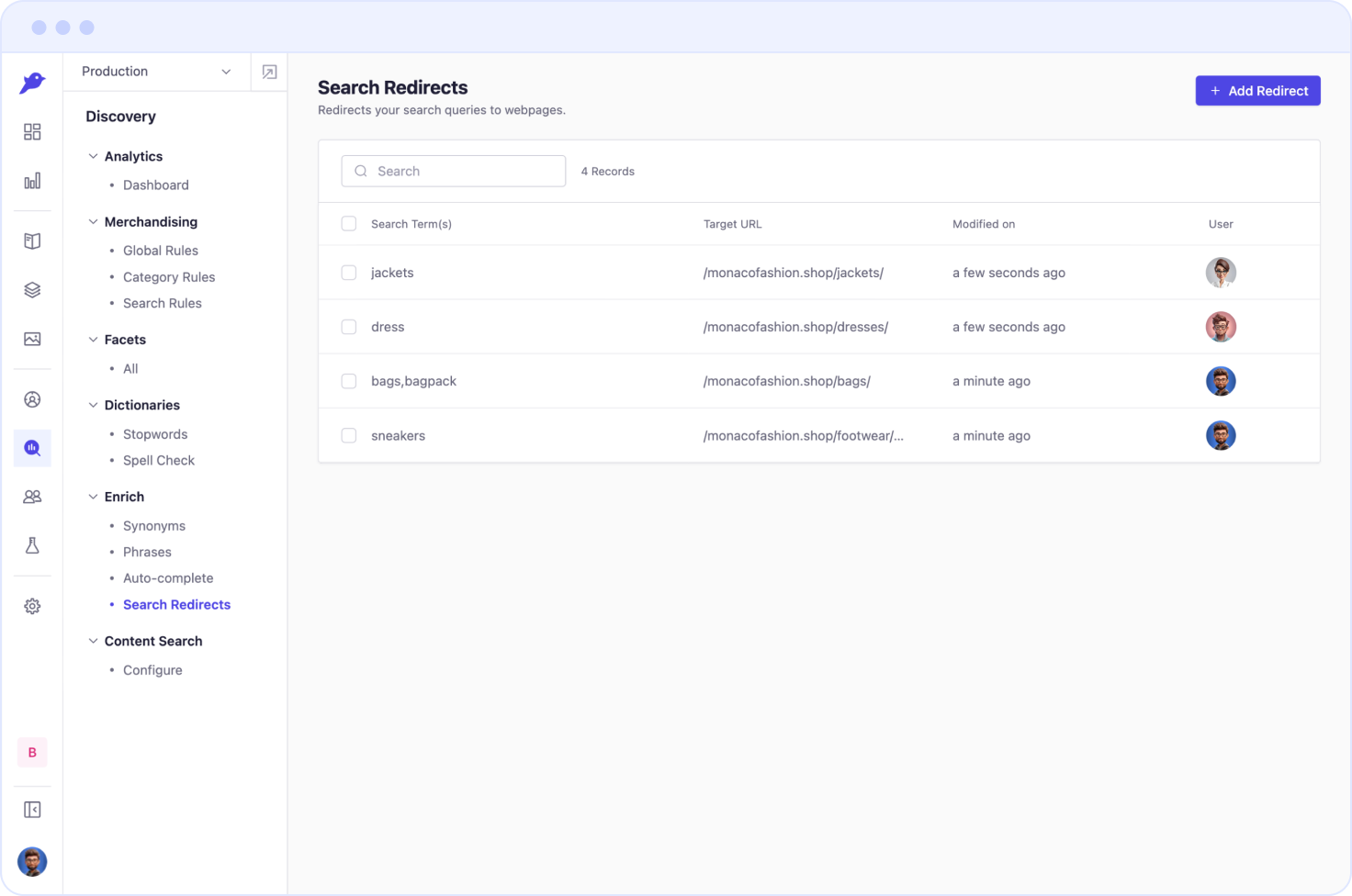Open the image gallery icon
Viewport: 1352px width, 896px height.
32,339
